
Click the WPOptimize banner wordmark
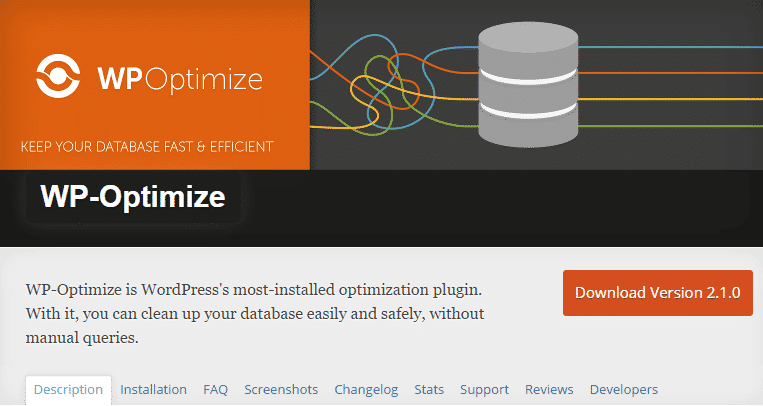(x=180, y=79)
